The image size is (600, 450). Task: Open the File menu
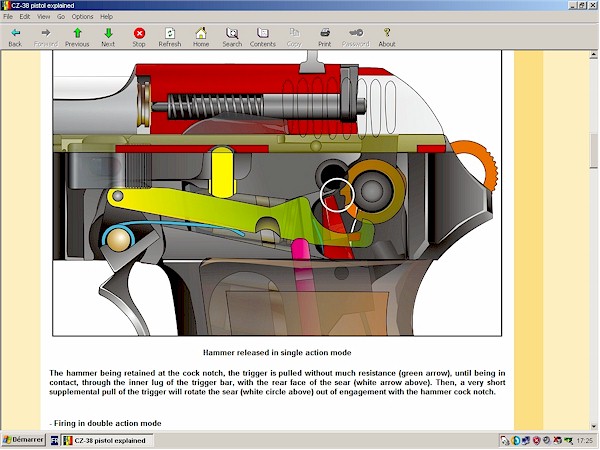(8, 16)
